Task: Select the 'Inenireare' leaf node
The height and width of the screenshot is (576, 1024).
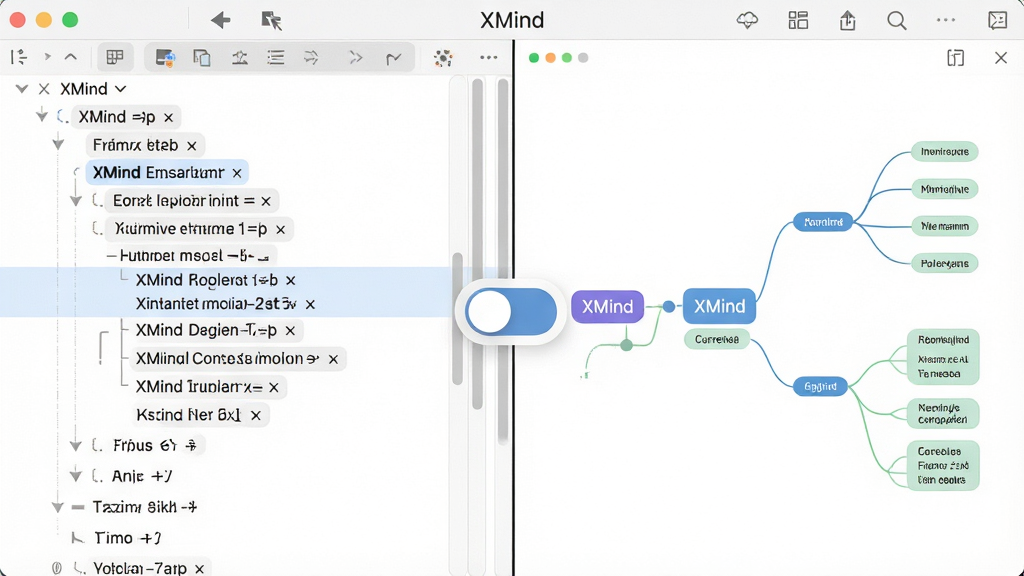Action: [944, 152]
